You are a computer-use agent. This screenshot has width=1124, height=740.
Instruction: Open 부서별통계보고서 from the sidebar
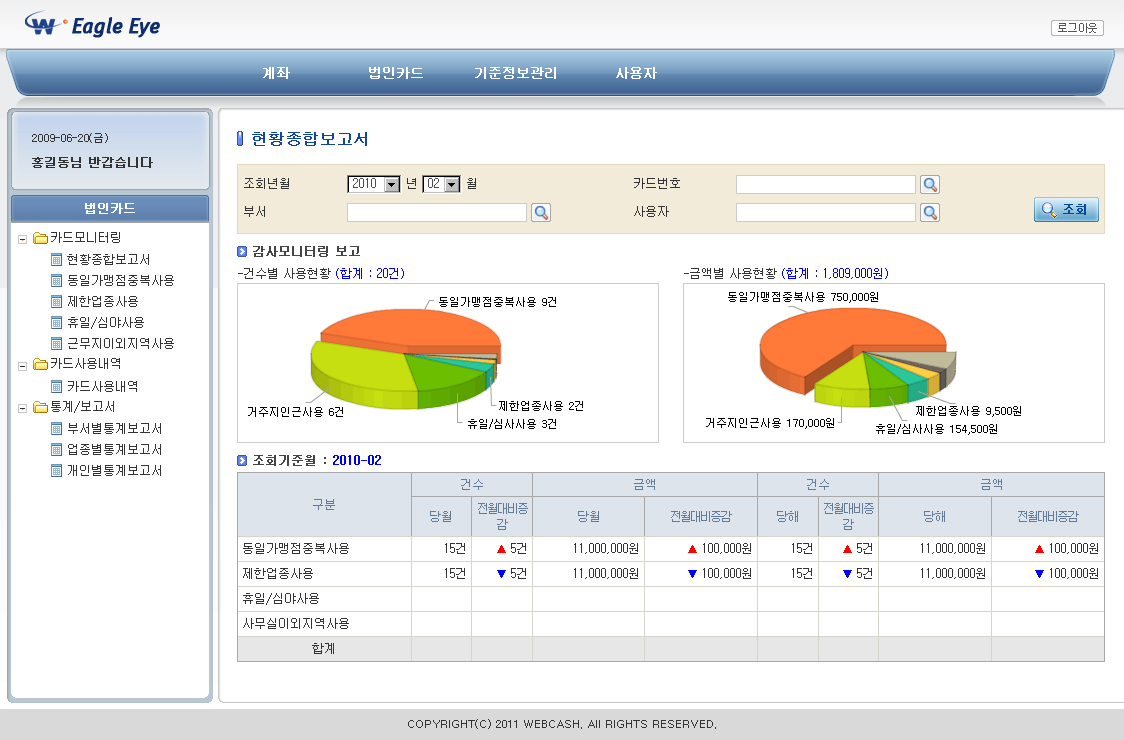[x=113, y=428]
